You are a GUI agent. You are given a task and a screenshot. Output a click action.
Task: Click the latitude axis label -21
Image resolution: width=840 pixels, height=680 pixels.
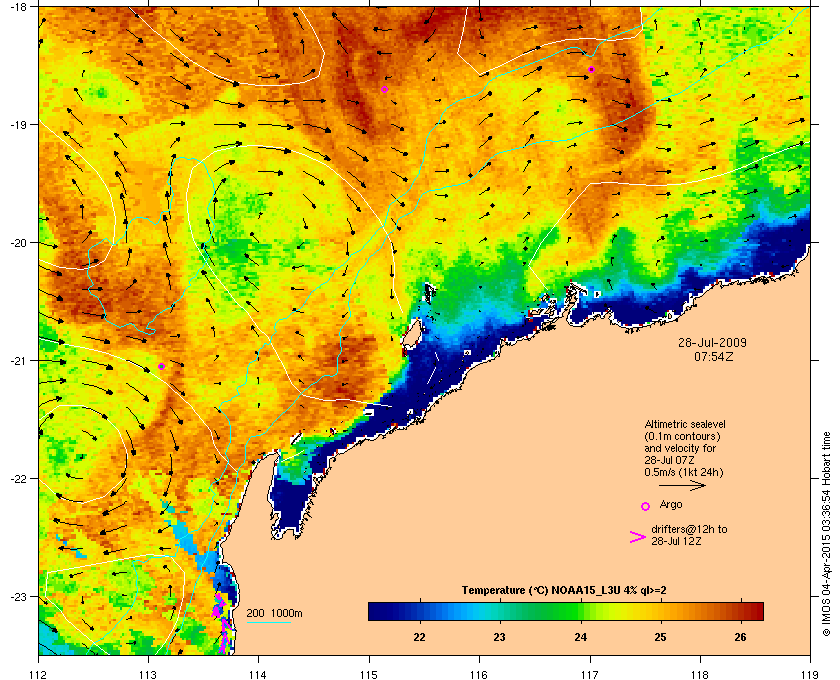pyautogui.click(x=17, y=360)
